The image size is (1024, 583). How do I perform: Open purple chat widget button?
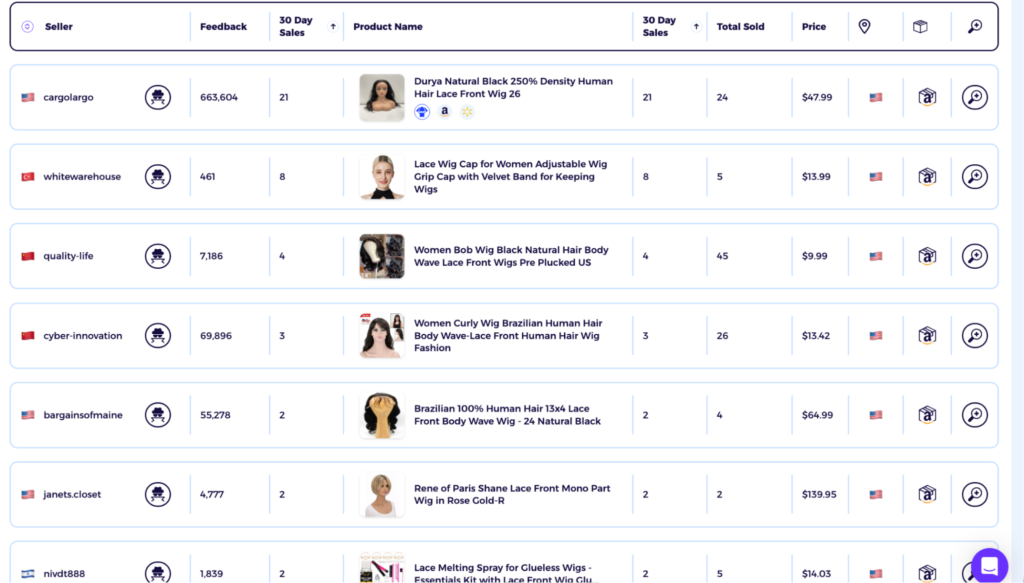(x=989, y=565)
